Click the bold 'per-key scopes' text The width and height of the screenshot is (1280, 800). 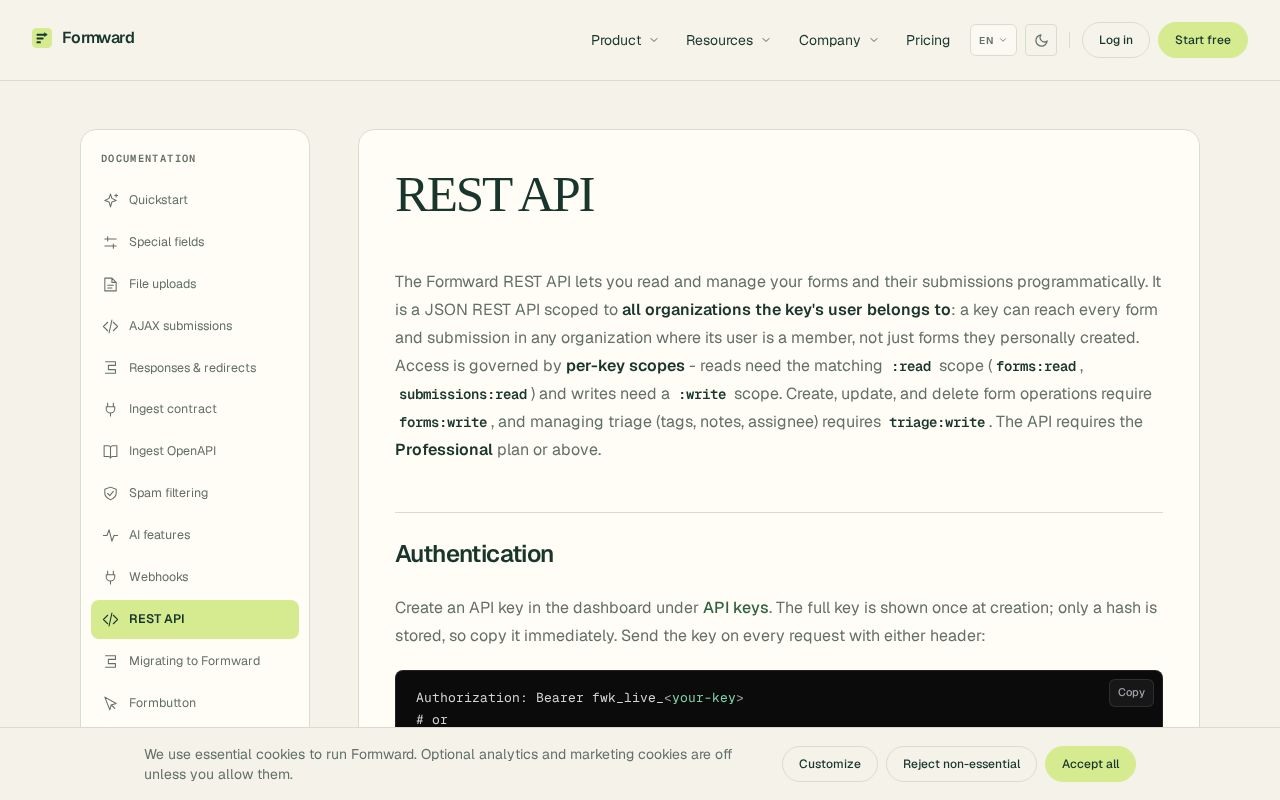pos(625,366)
